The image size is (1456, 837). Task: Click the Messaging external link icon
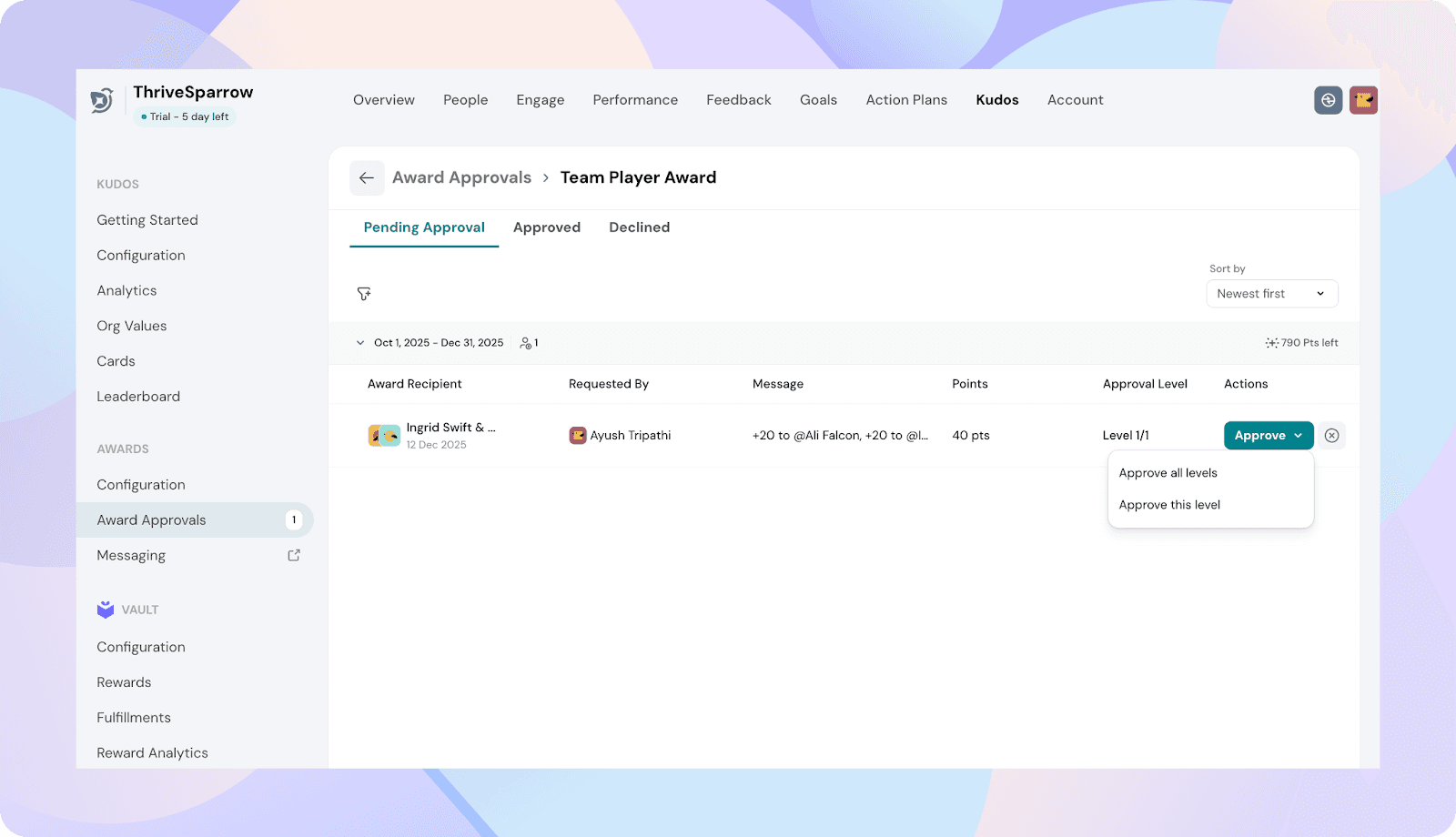click(294, 555)
